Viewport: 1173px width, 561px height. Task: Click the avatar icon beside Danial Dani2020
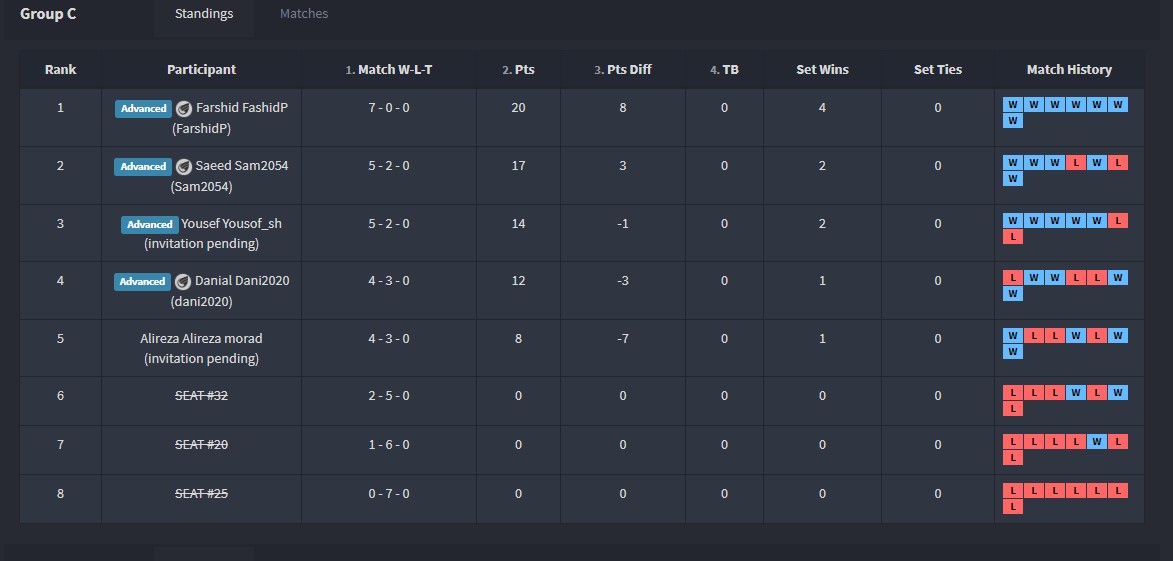click(x=184, y=281)
